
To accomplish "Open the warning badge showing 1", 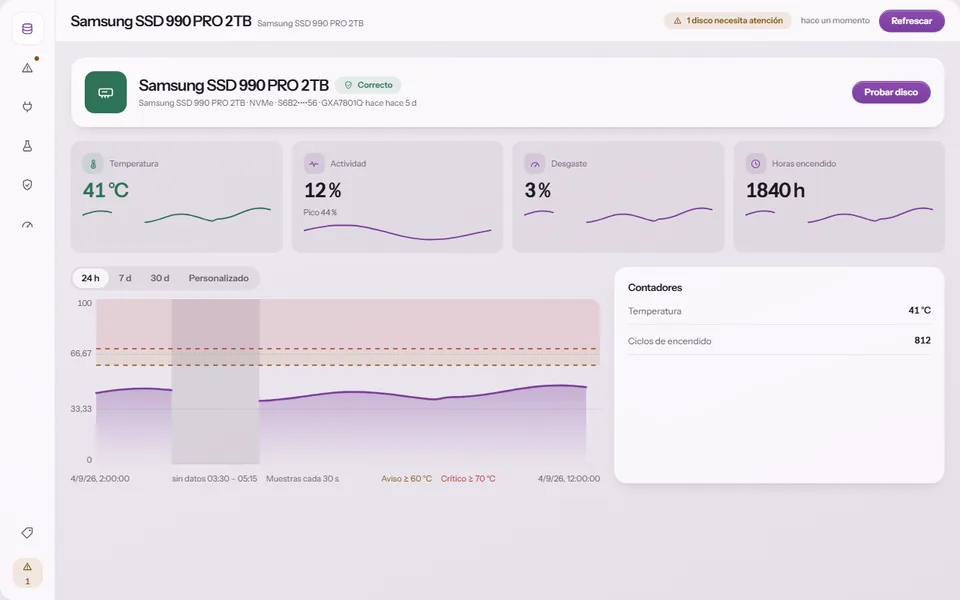I will click(27, 573).
